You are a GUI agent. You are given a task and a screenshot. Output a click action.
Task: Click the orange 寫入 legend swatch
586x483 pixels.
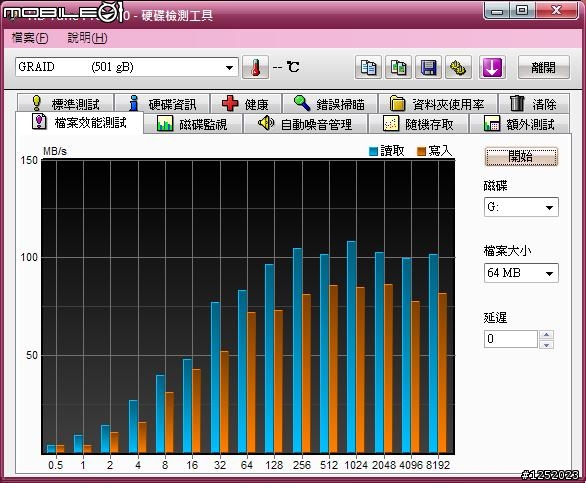(x=421, y=151)
